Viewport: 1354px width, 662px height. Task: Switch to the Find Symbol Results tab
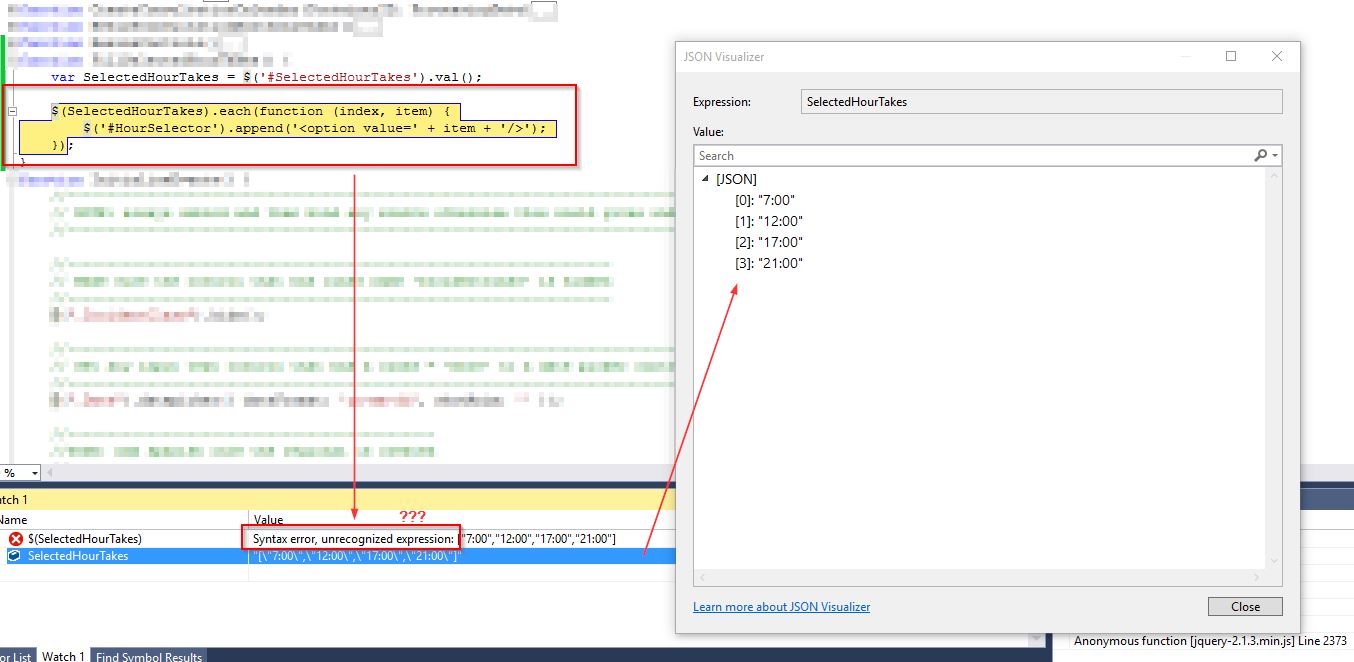tap(148, 656)
